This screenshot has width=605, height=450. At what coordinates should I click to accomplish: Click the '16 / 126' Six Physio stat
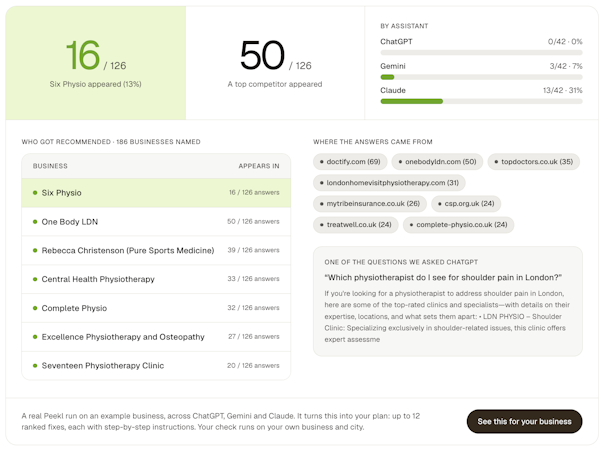tap(96, 56)
